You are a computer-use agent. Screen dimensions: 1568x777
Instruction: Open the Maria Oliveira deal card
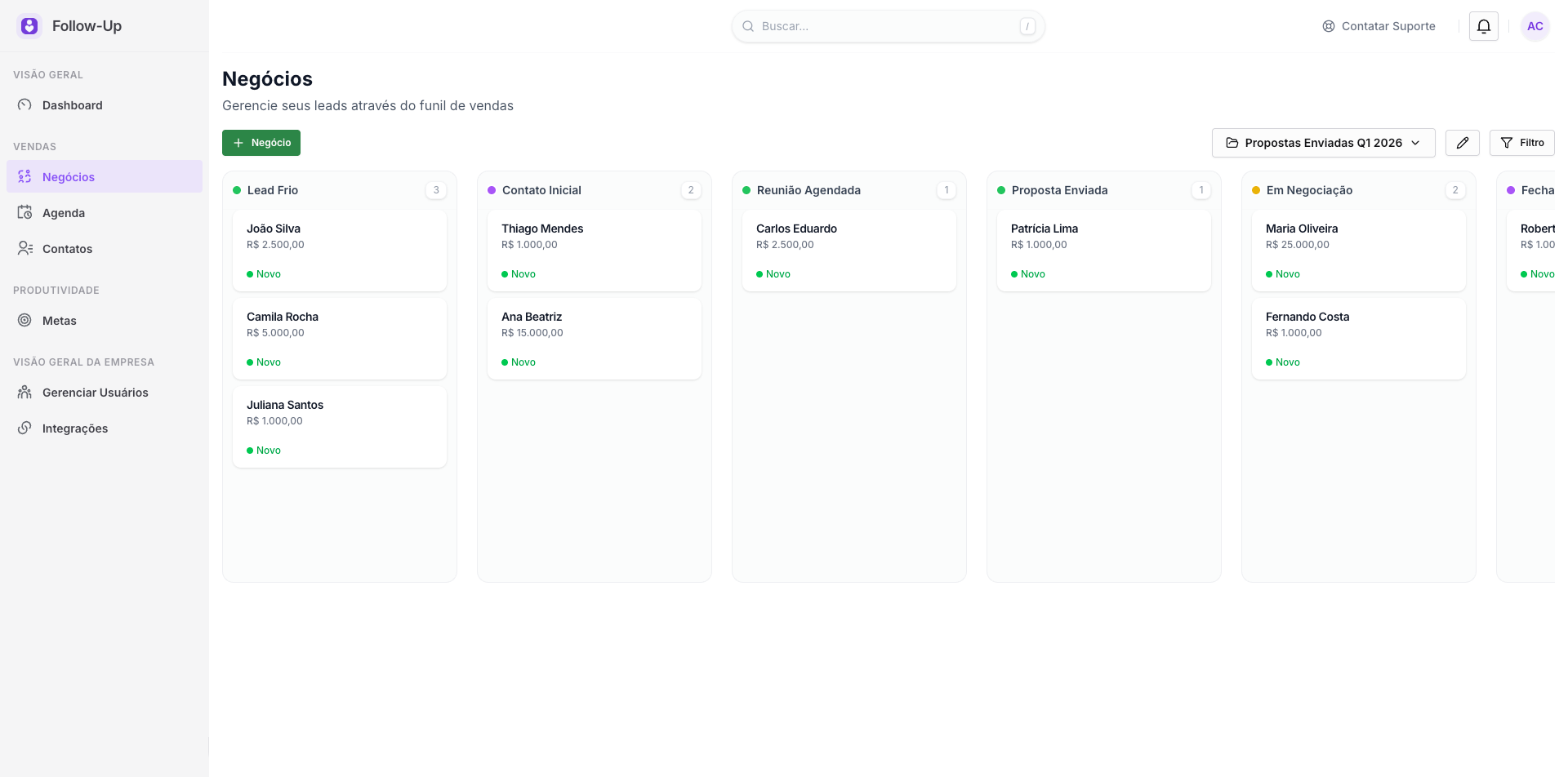point(1358,251)
